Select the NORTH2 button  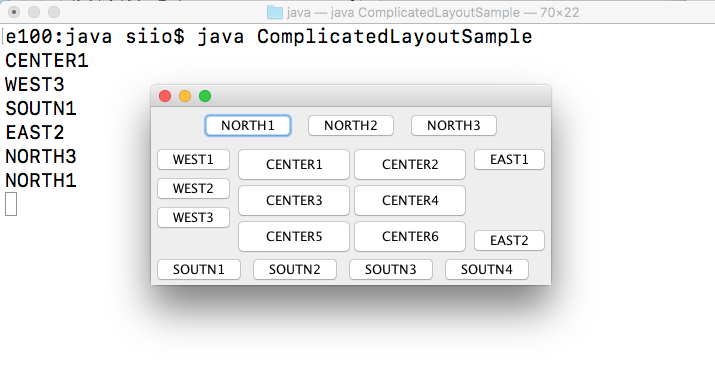pos(351,125)
